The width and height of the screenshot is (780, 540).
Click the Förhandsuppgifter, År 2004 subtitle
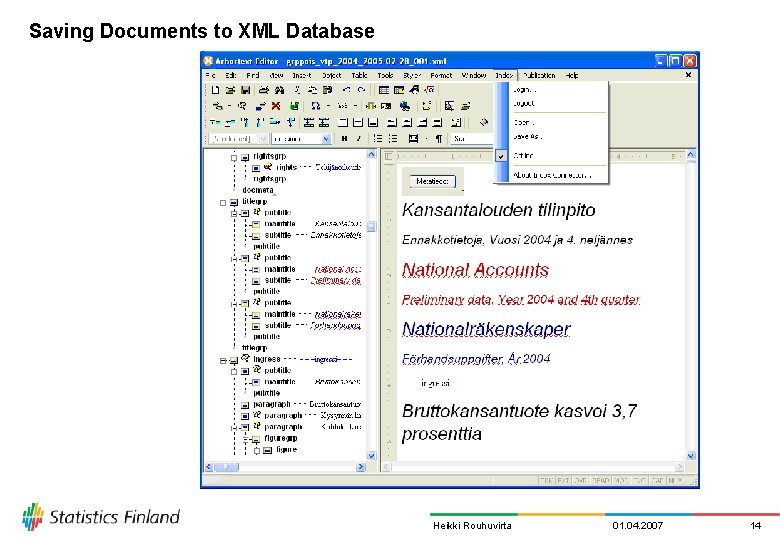point(476,359)
